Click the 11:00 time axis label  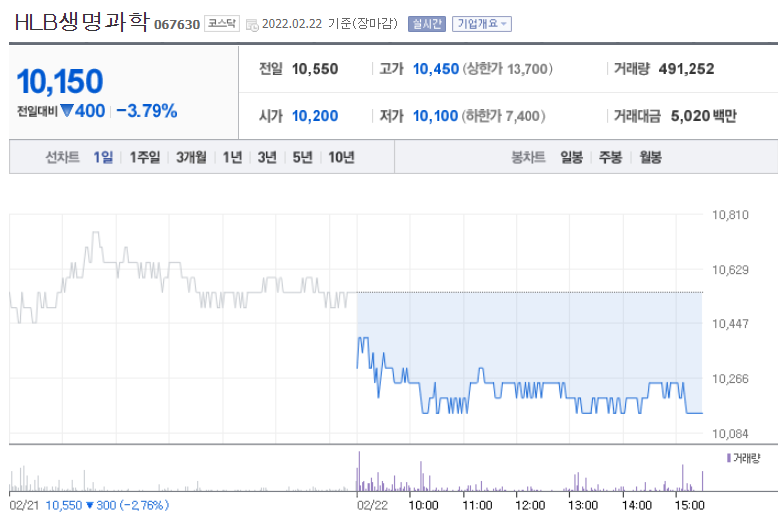coord(477,505)
